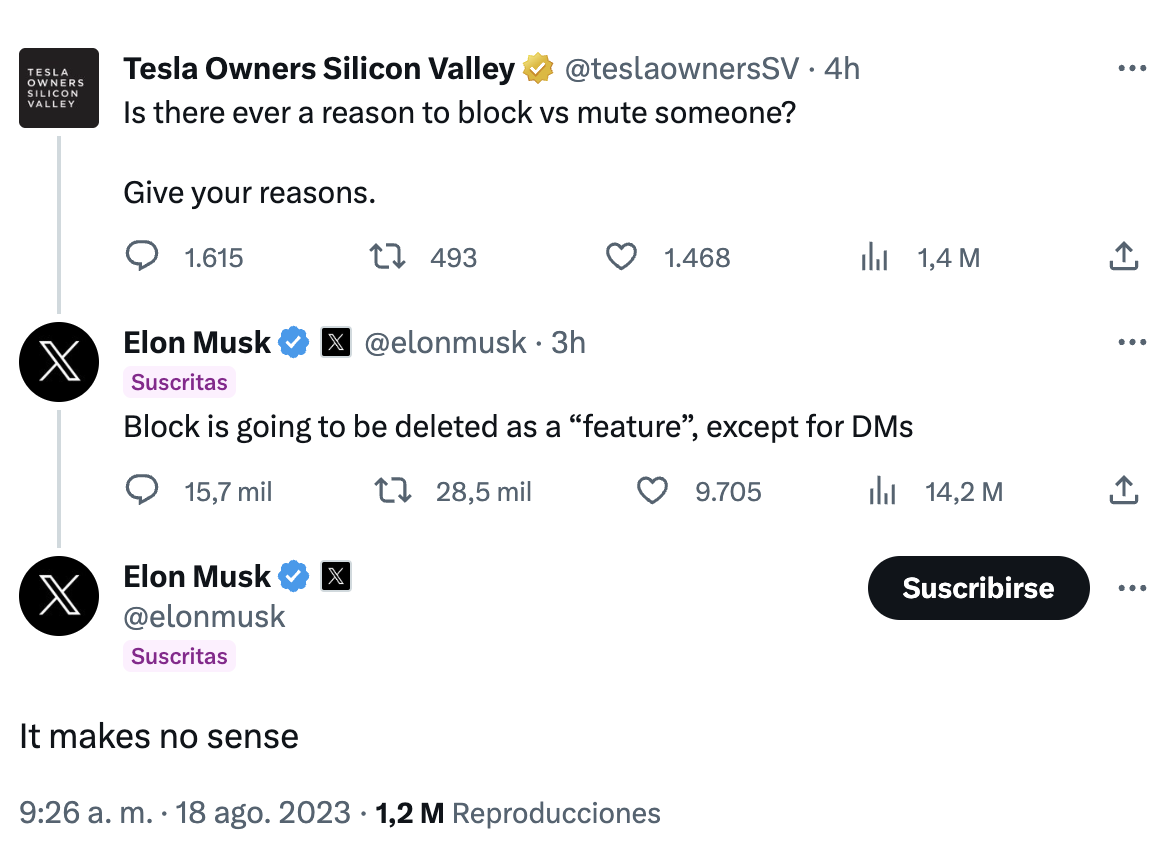Click the Suscritas label under @elonmusk handle
The width and height of the screenshot is (1176, 850).
click(179, 656)
